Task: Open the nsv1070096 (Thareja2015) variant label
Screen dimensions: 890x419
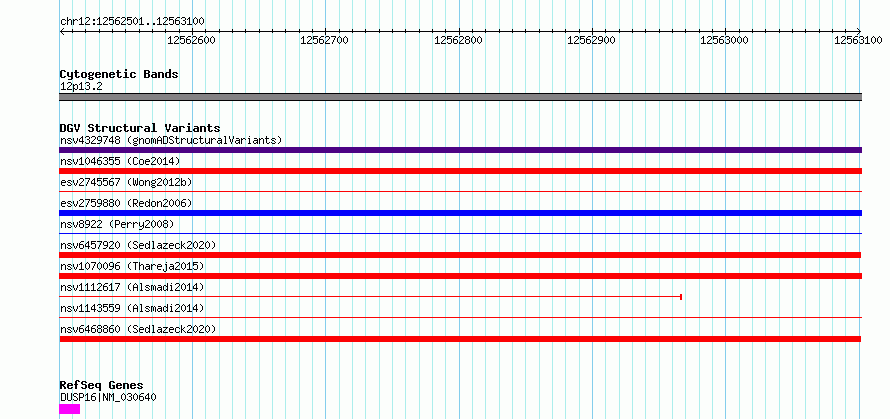Action: click(x=132, y=266)
